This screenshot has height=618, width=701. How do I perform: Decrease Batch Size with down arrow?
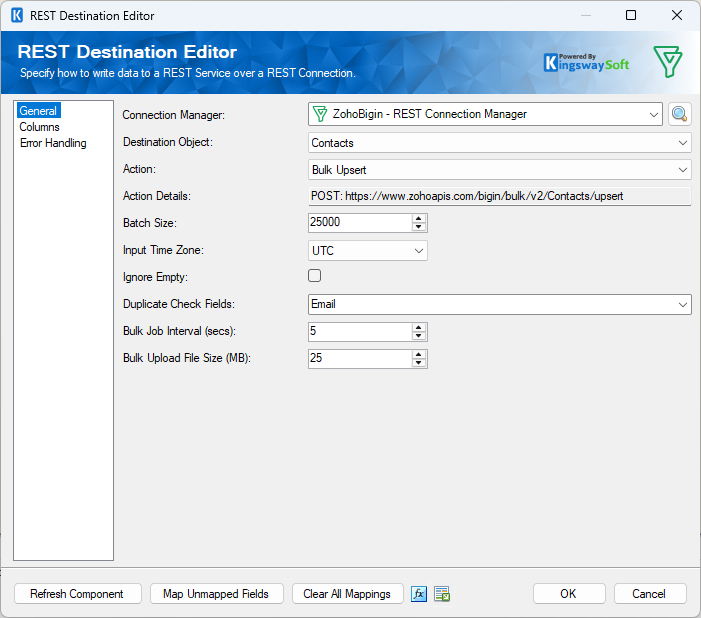click(x=418, y=227)
